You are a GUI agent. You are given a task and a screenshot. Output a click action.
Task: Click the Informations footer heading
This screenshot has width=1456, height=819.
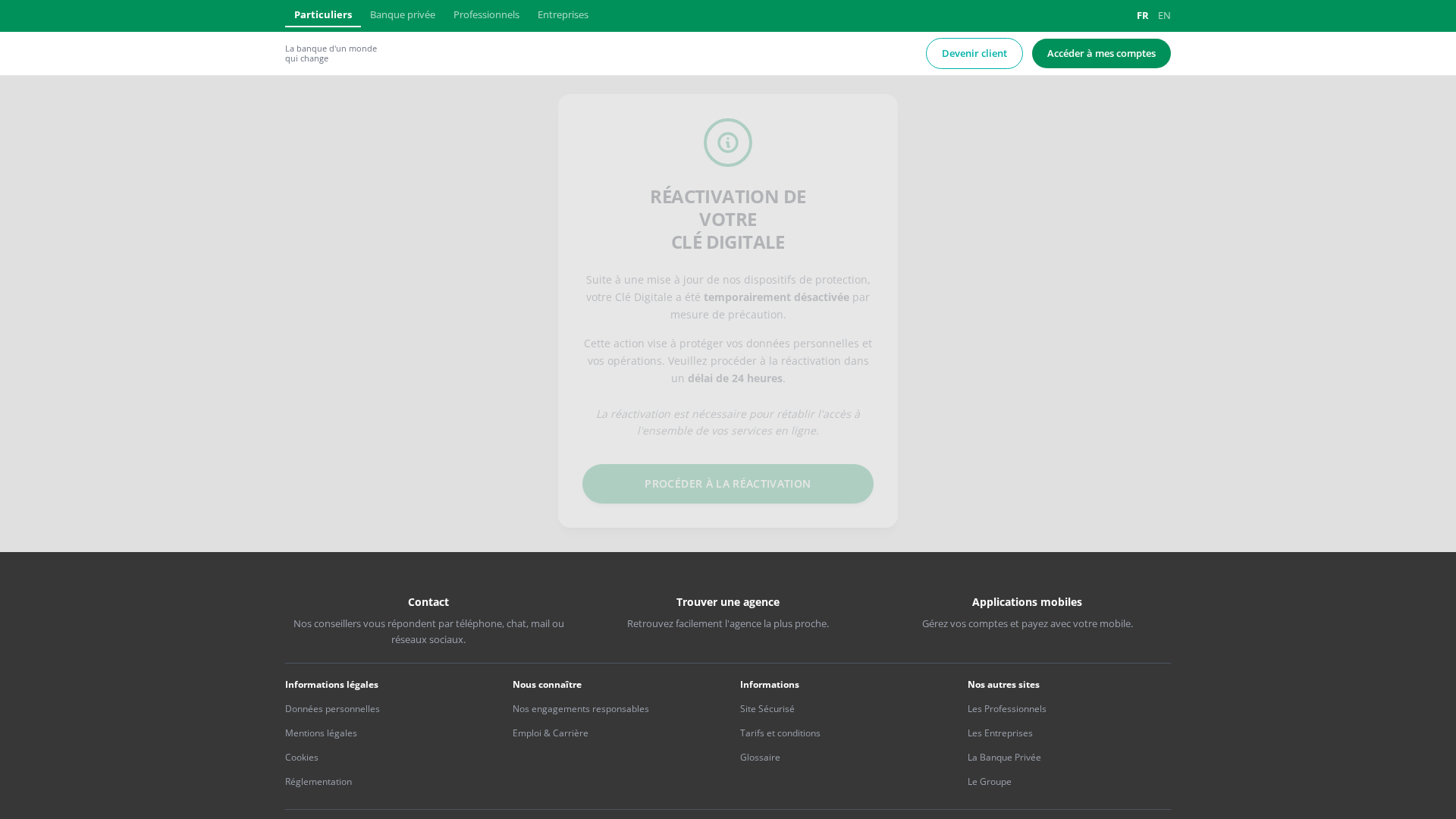click(770, 684)
